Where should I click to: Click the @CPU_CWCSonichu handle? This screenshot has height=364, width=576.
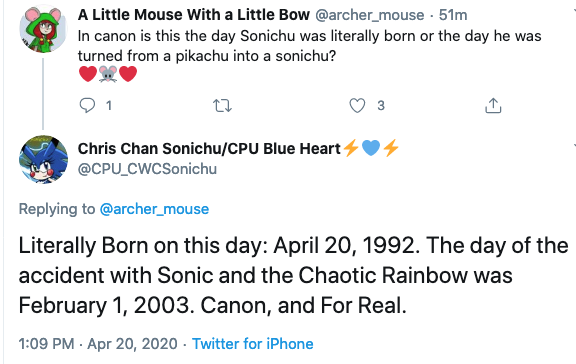[147, 169]
